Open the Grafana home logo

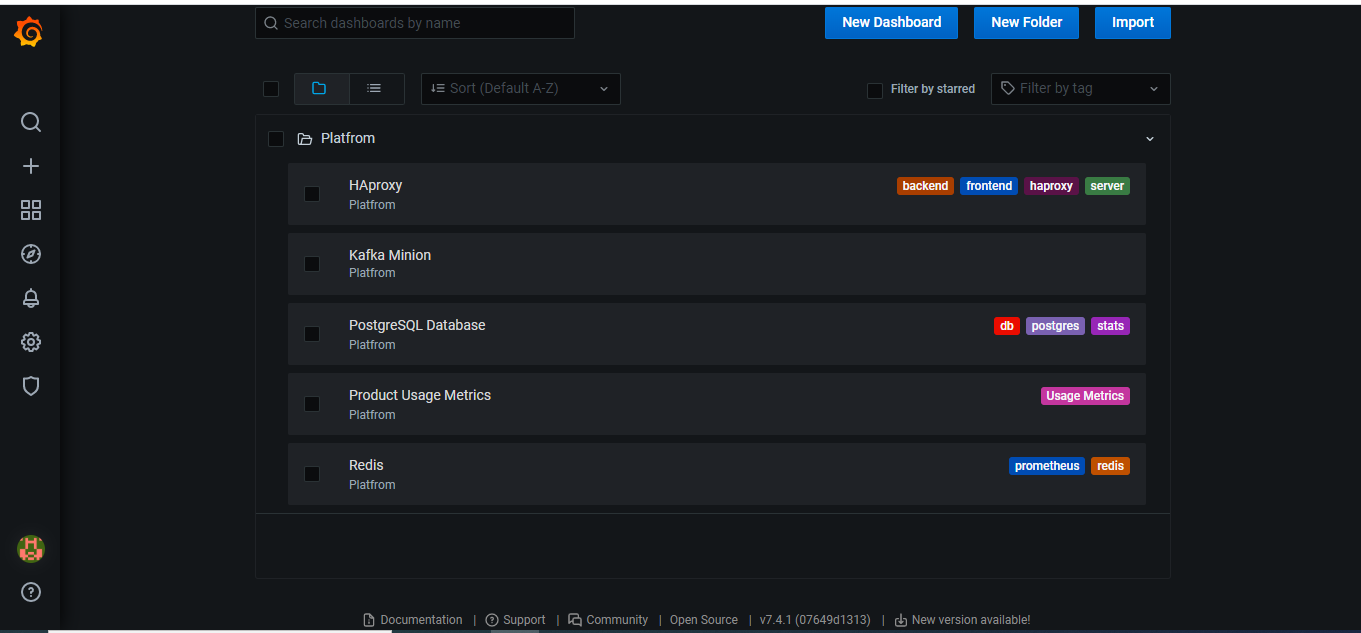click(29, 33)
